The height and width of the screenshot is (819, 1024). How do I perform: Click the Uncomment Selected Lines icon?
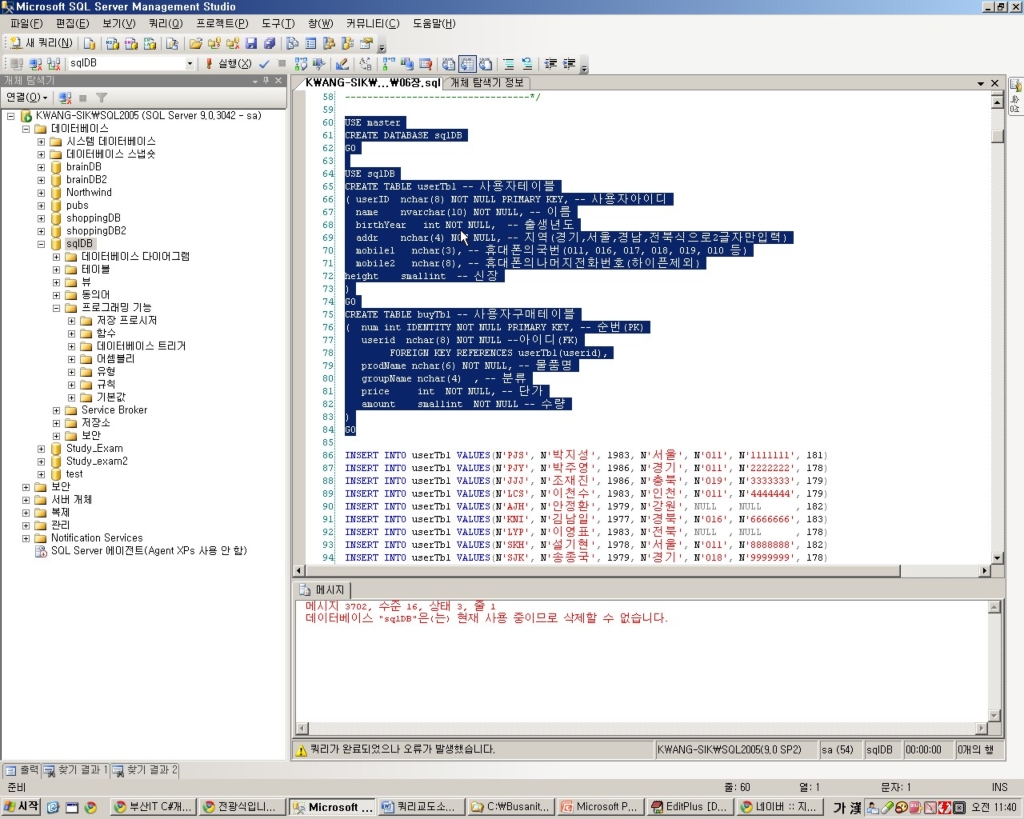point(526,63)
